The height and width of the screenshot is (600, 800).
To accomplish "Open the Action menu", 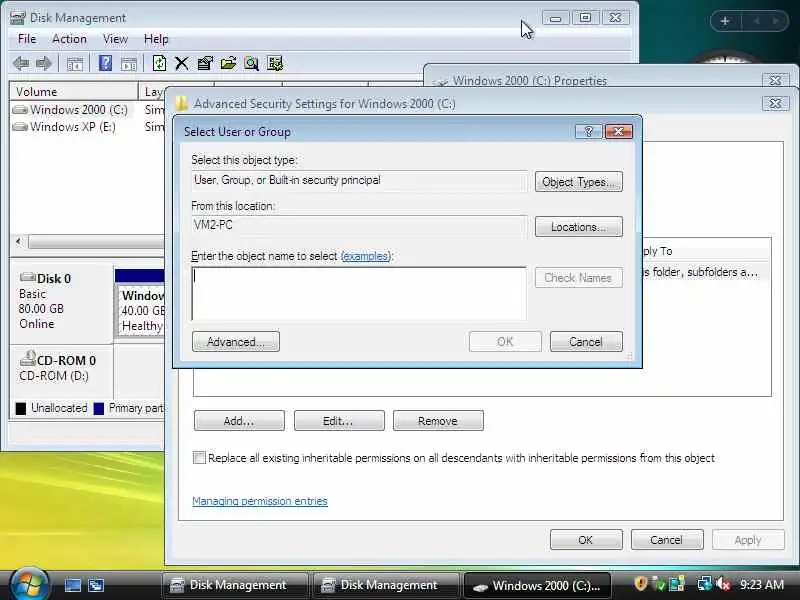I will (69, 39).
